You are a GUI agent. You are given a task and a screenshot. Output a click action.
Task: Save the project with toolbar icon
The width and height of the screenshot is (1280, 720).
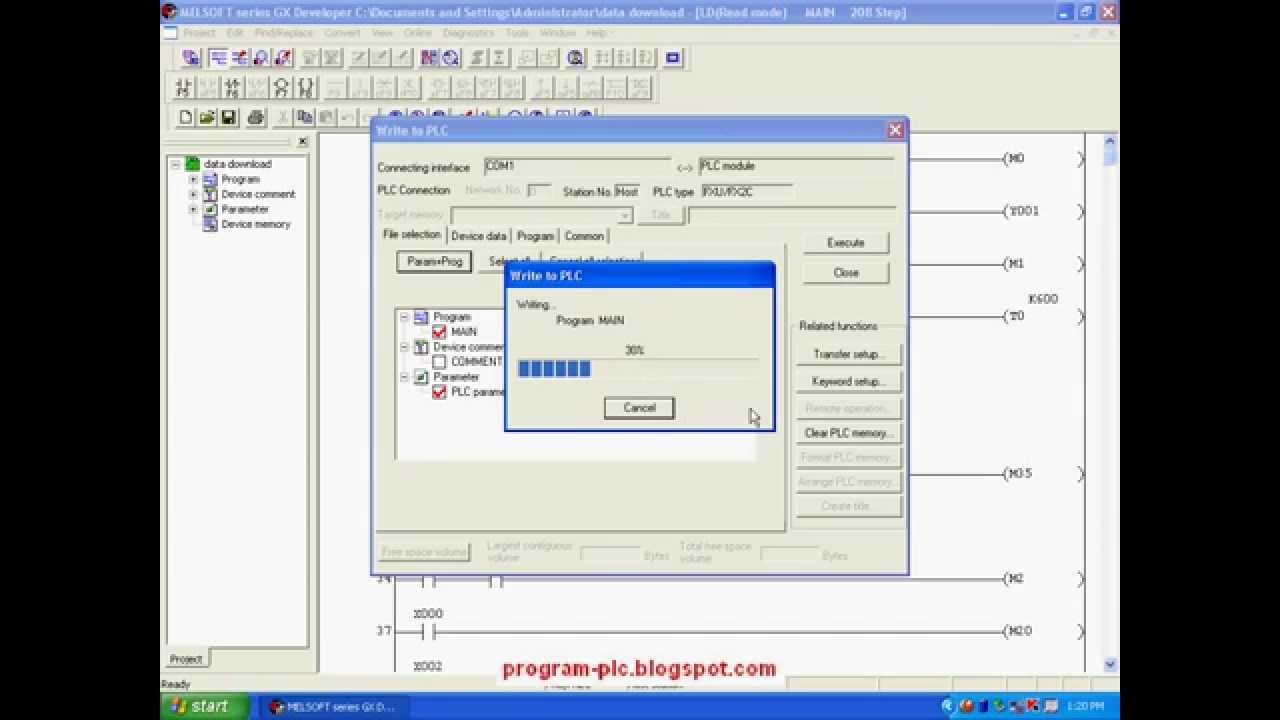pyautogui.click(x=228, y=117)
